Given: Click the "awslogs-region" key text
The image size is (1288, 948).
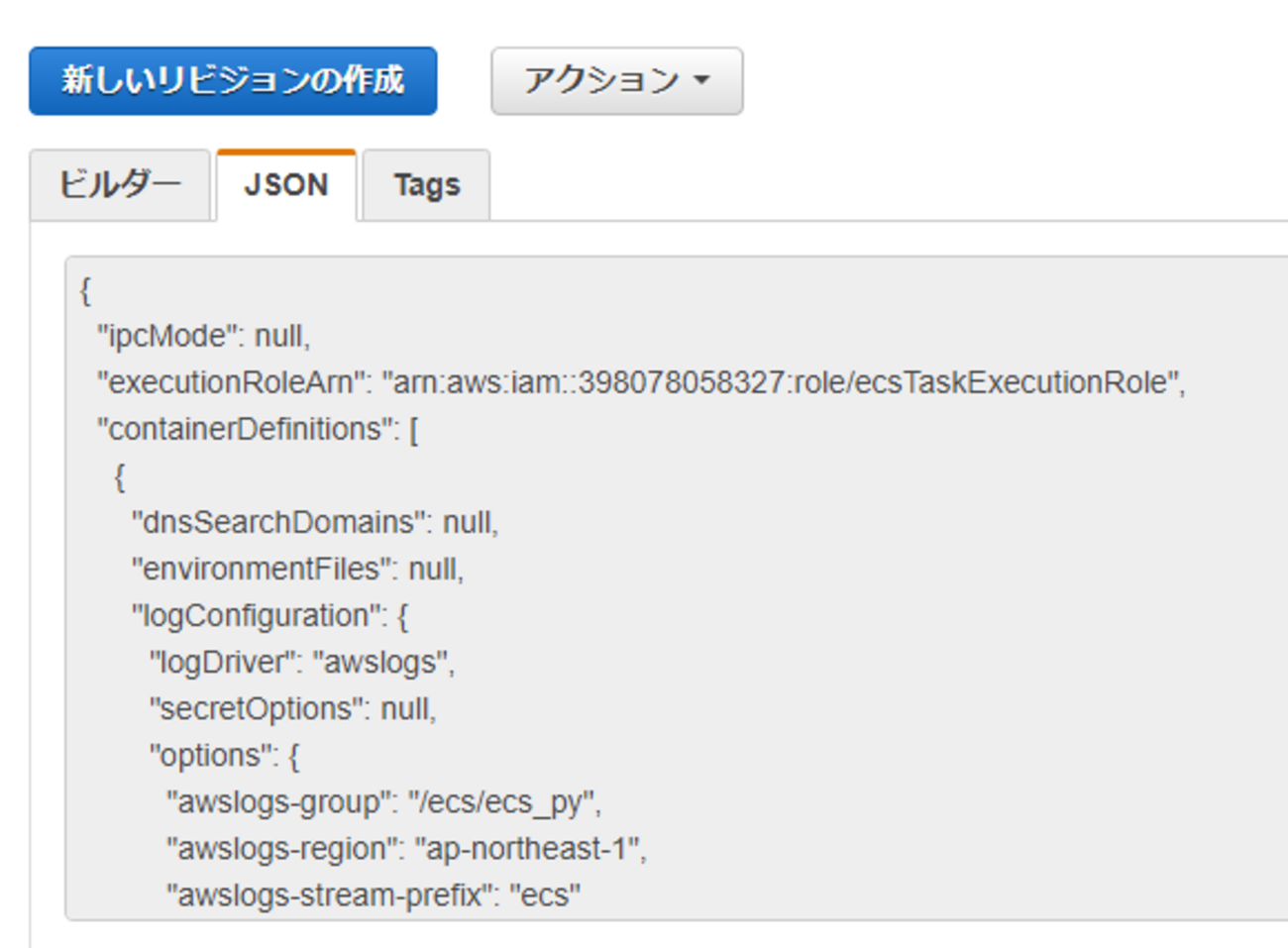Looking at the screenshot, I should [281, 849].
